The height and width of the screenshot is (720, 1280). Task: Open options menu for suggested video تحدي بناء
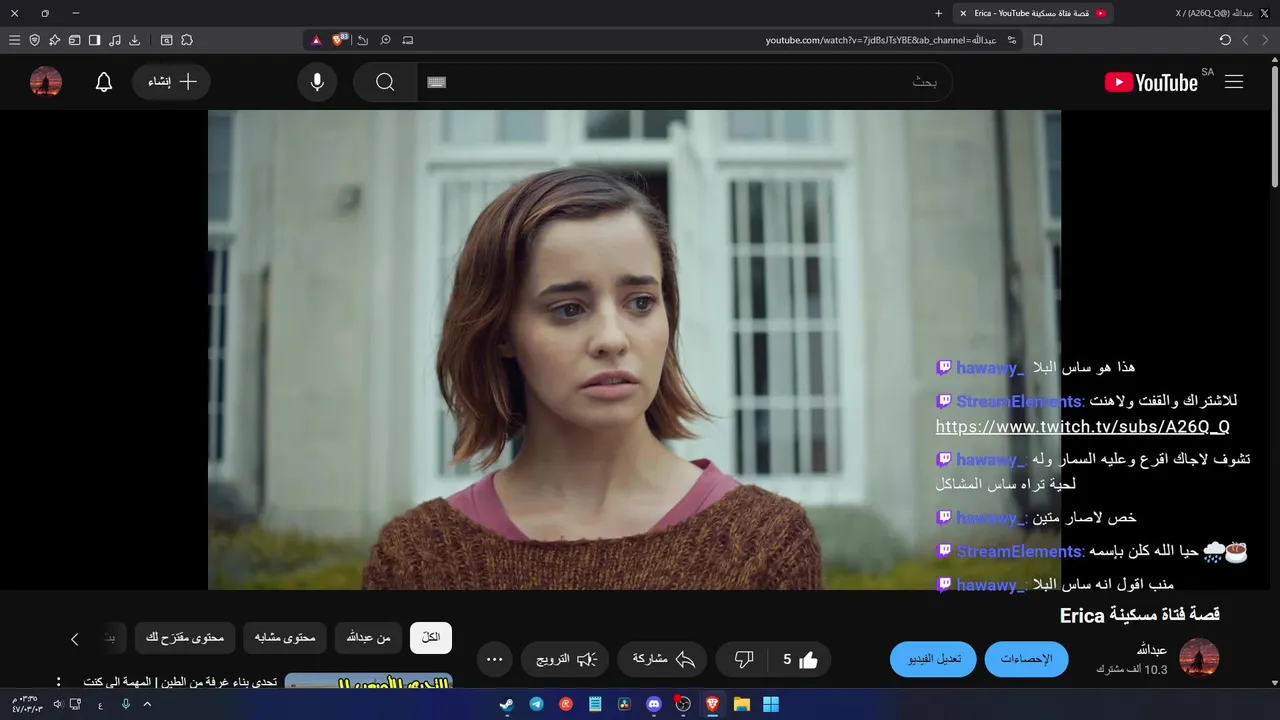click(x=59, y=682)
